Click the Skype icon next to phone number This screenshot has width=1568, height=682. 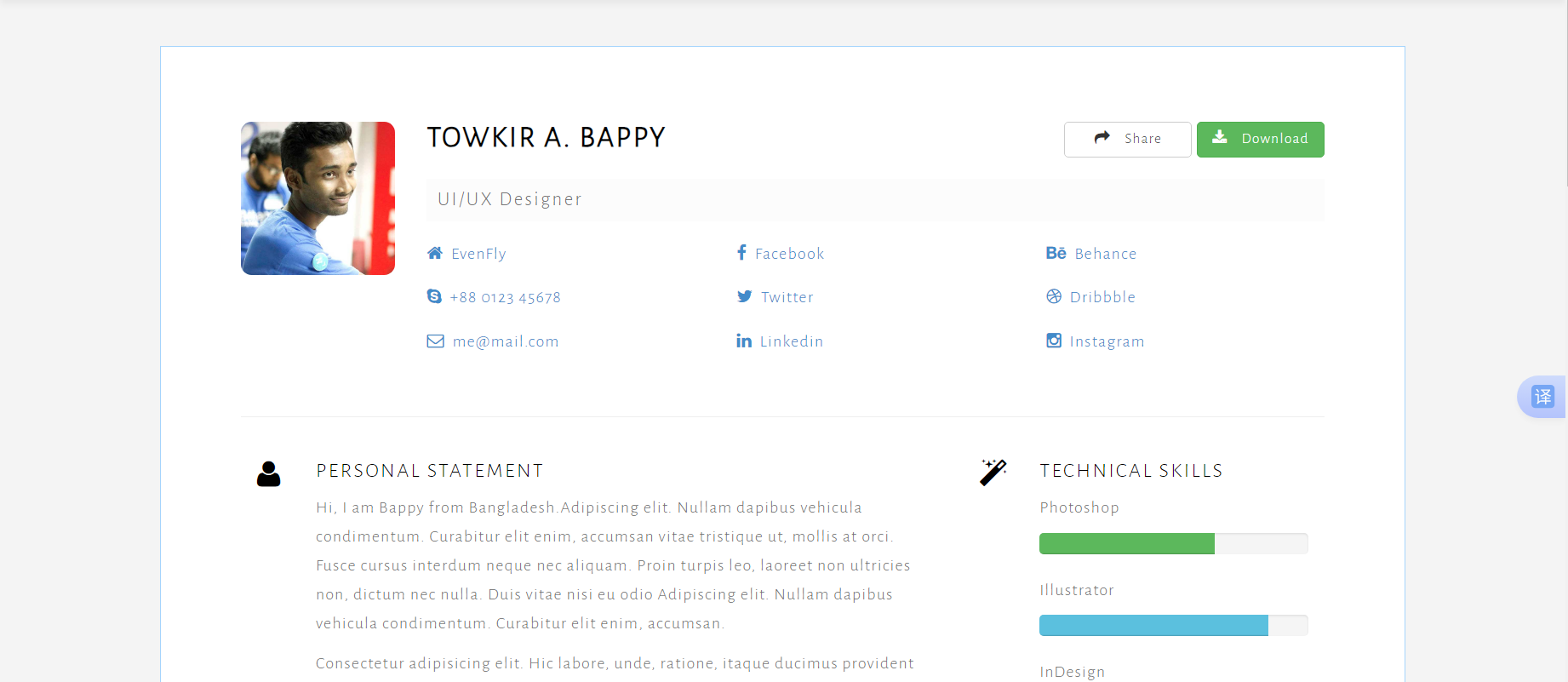pyautogui.click(x=434, y=296)
